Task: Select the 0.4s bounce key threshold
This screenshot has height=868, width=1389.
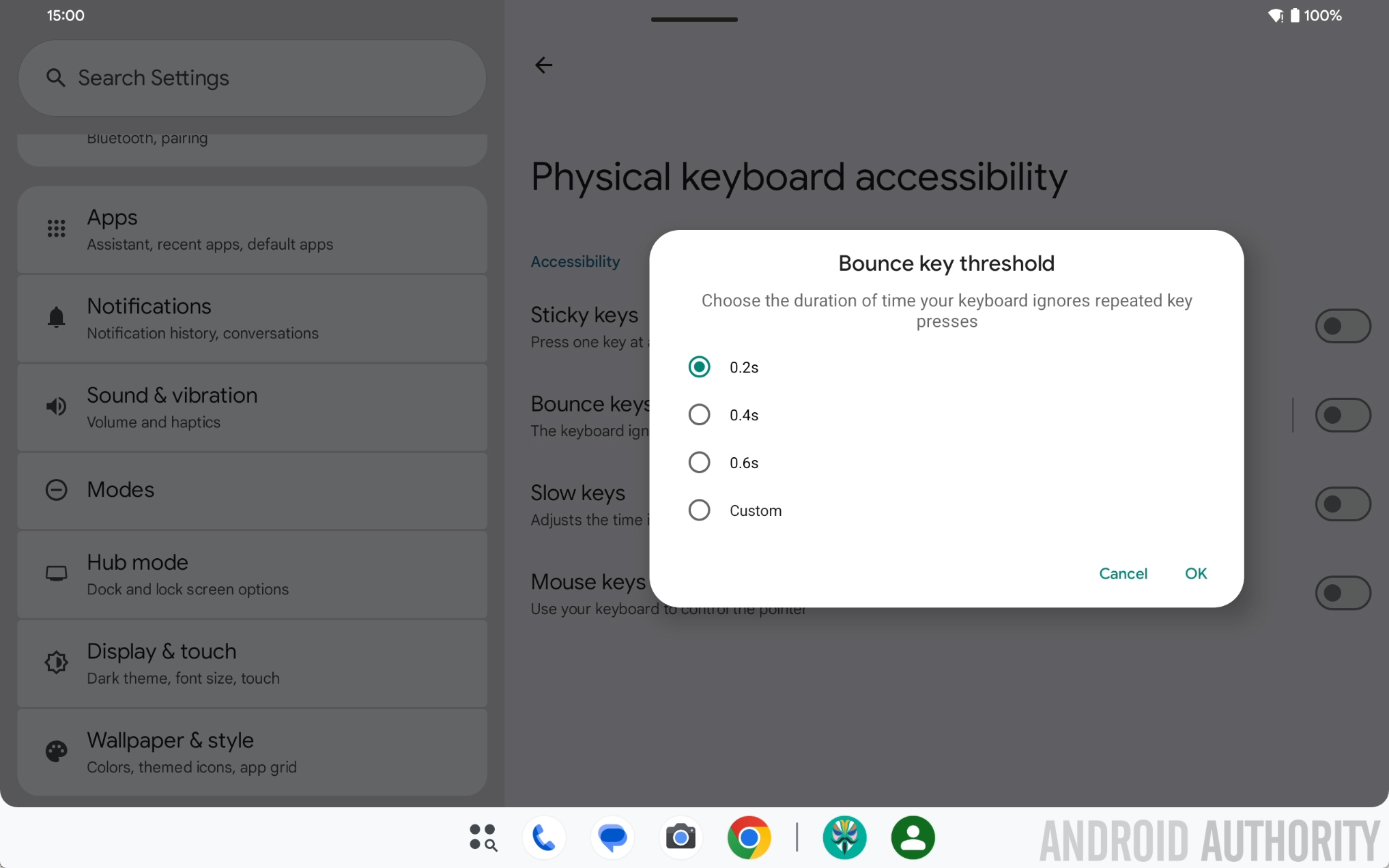Action: click(x=699, y=414)
